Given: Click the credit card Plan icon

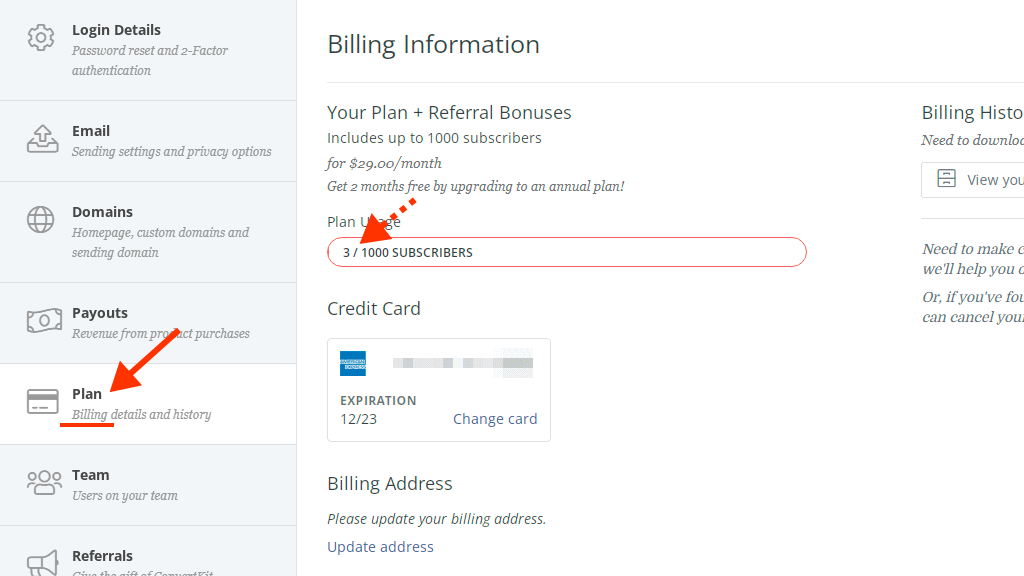Looking at the screenshot, I should [x=42, y=402].
